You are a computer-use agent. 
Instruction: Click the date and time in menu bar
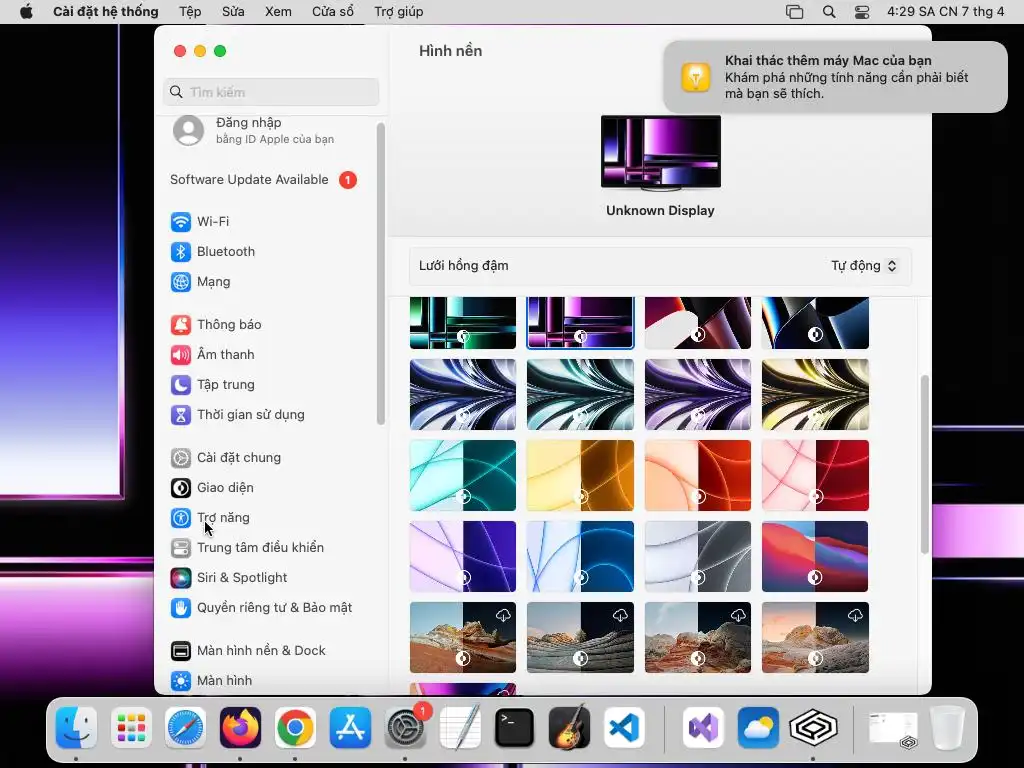tap(945, 12)
